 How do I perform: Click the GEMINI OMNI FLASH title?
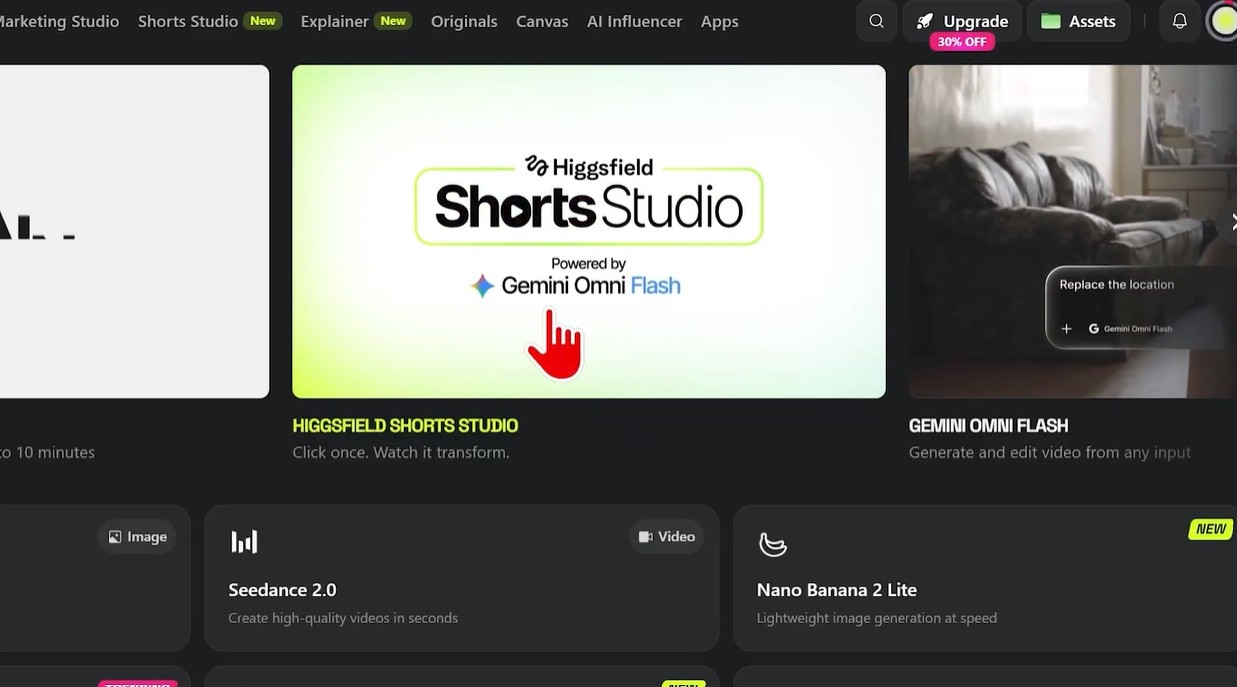(x=988, y=426)
